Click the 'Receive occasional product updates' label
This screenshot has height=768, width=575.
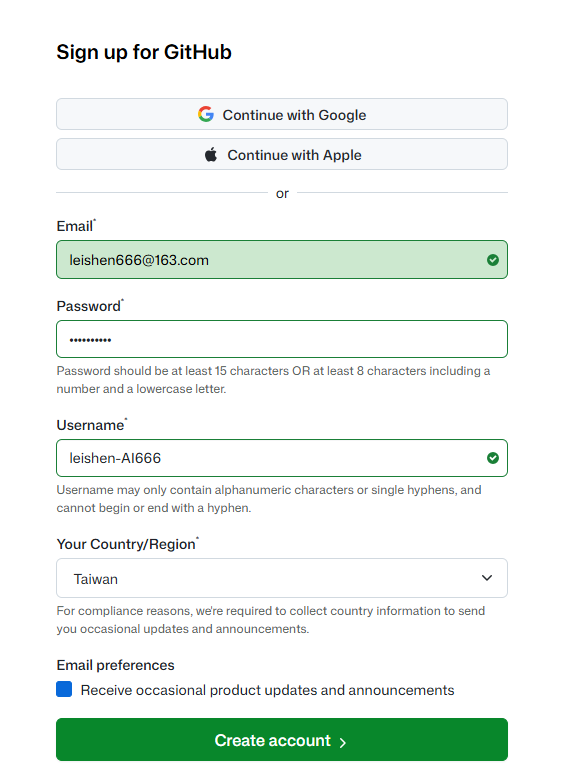click(x=267, y=690)
